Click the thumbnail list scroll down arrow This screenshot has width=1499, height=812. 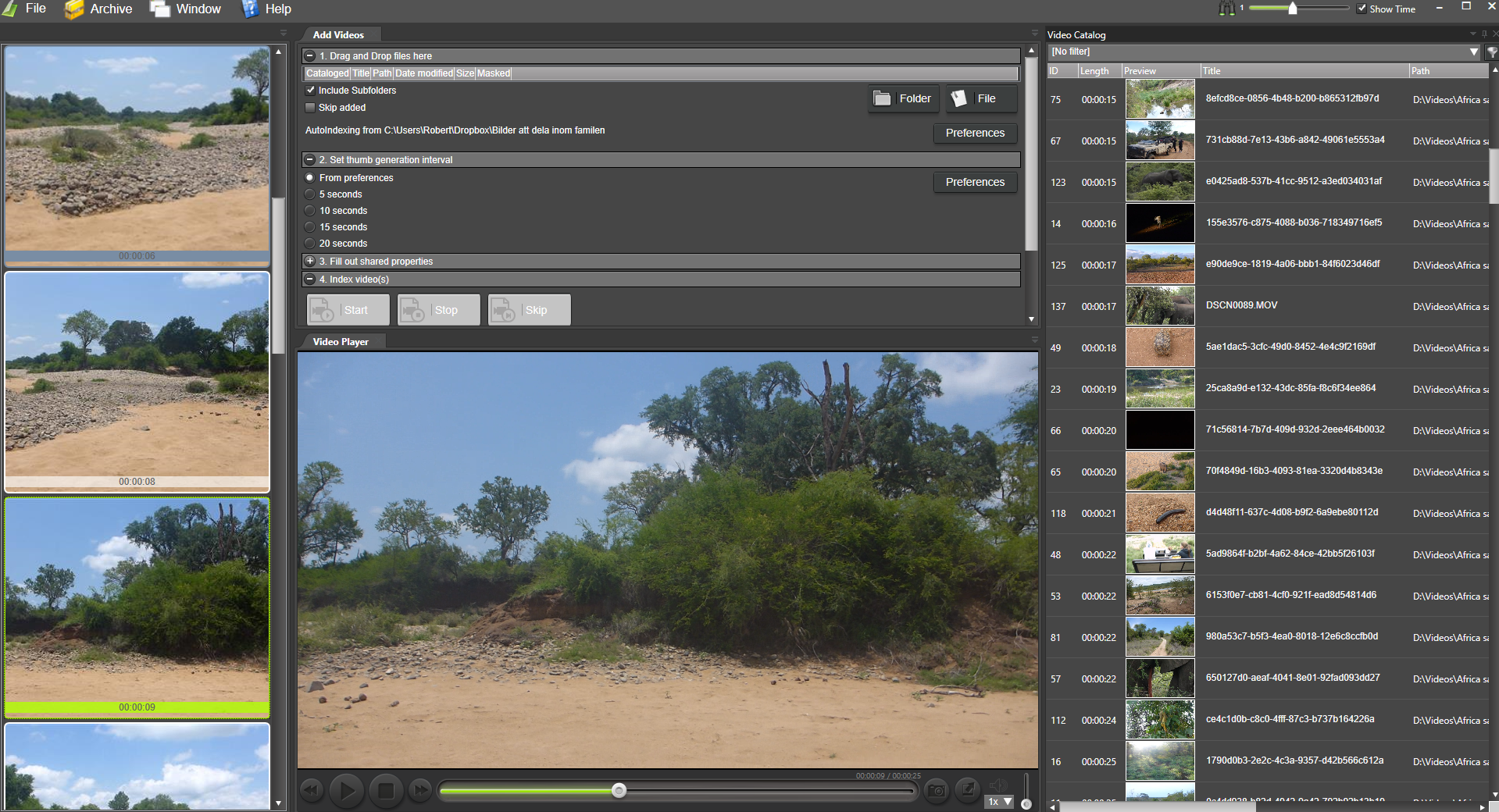278,803
